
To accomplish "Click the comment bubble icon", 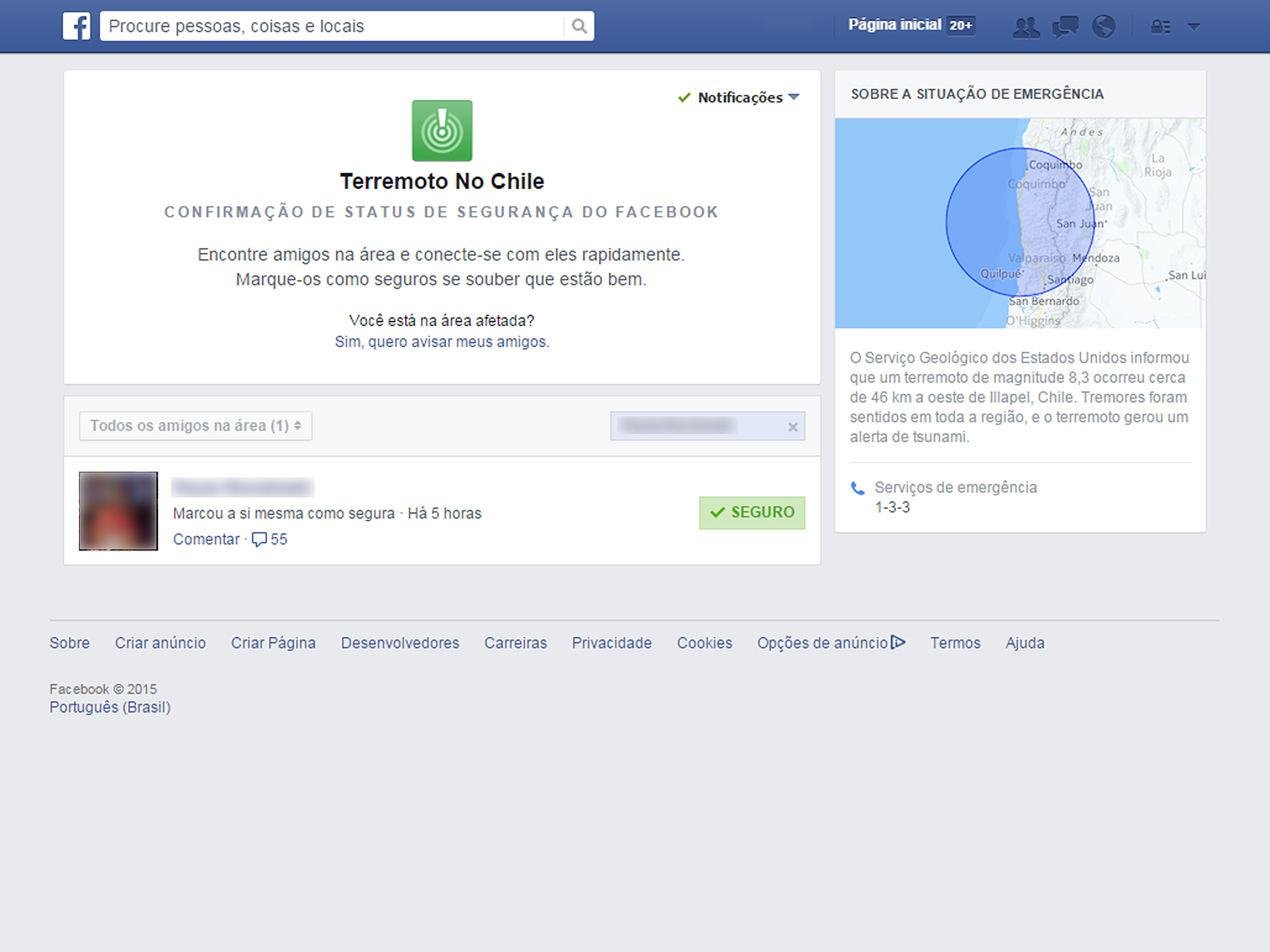I will pos(259,539).
